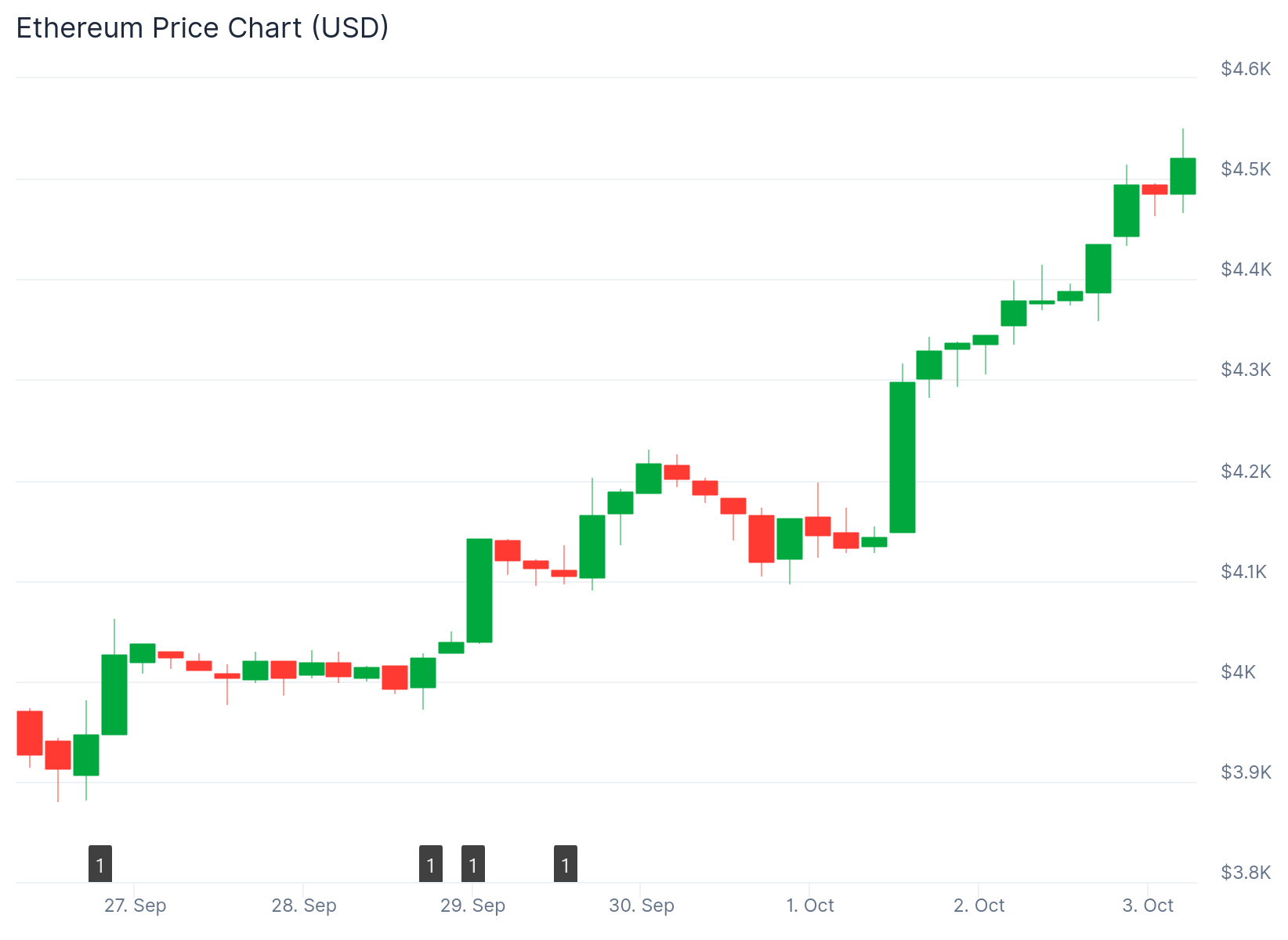Click the 27. Sep date axis label
The width and height of the screenshot is (1288, 940).
(x=135, y=906)
